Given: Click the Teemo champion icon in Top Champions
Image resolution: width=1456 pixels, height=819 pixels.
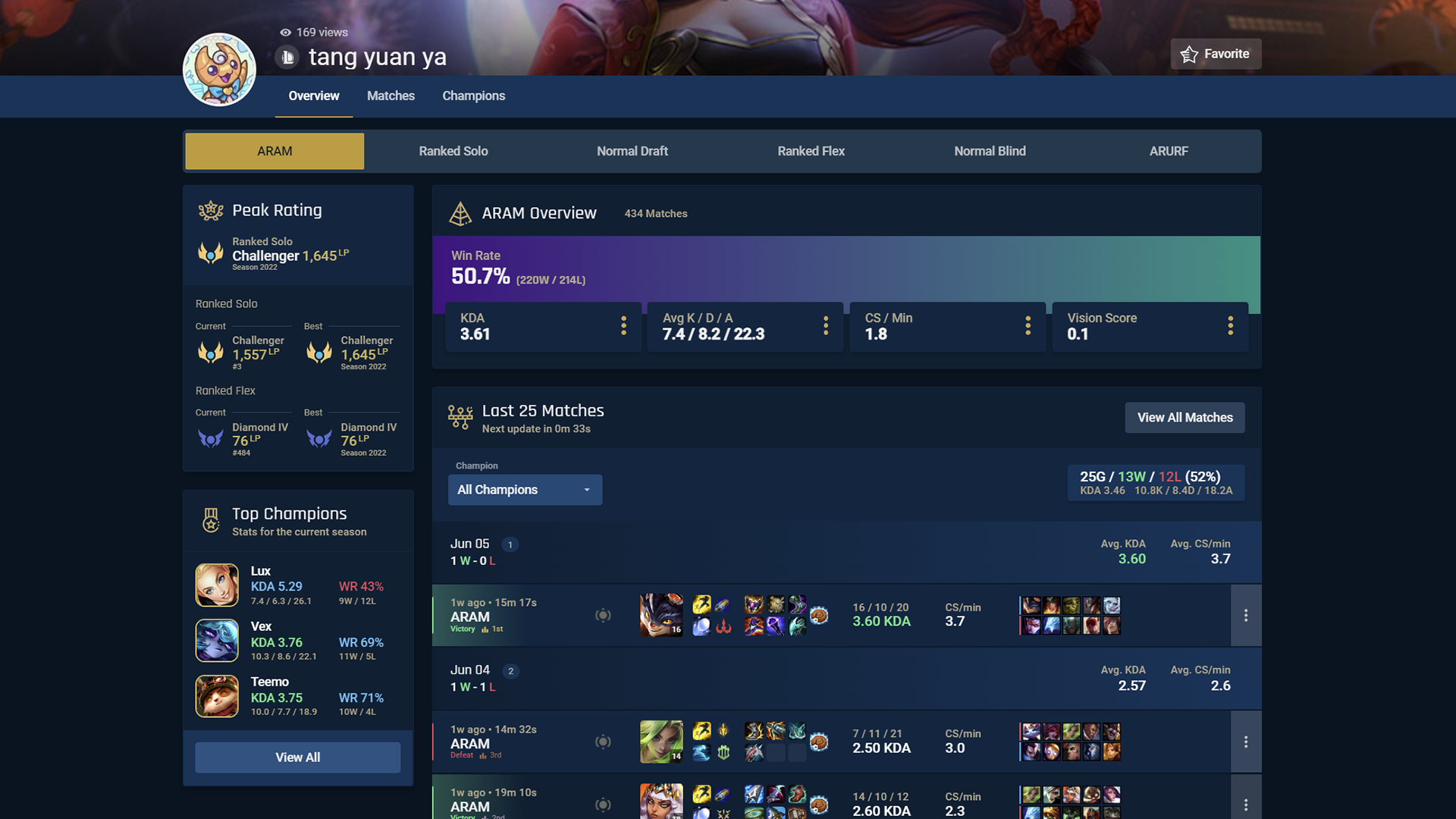Looking at the screenshot, I should pos(216,696).
